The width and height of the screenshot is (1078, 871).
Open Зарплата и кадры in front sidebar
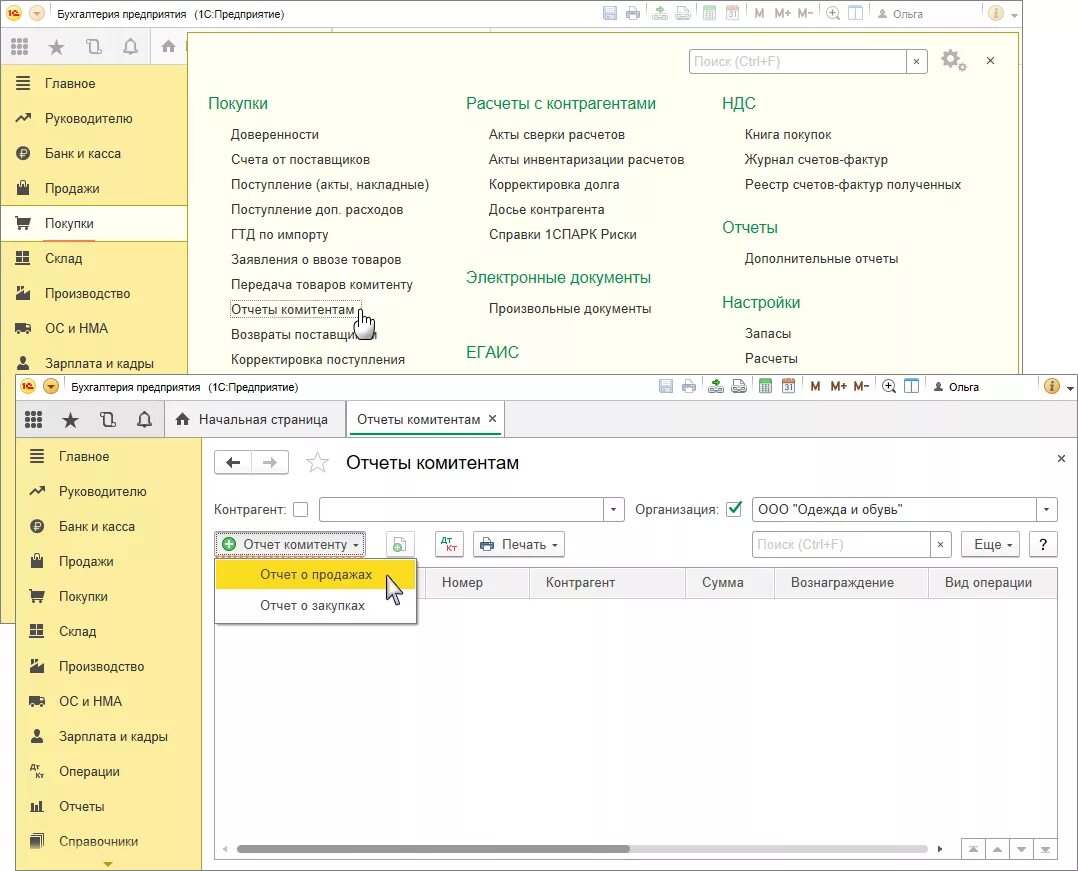pos(113,736)
